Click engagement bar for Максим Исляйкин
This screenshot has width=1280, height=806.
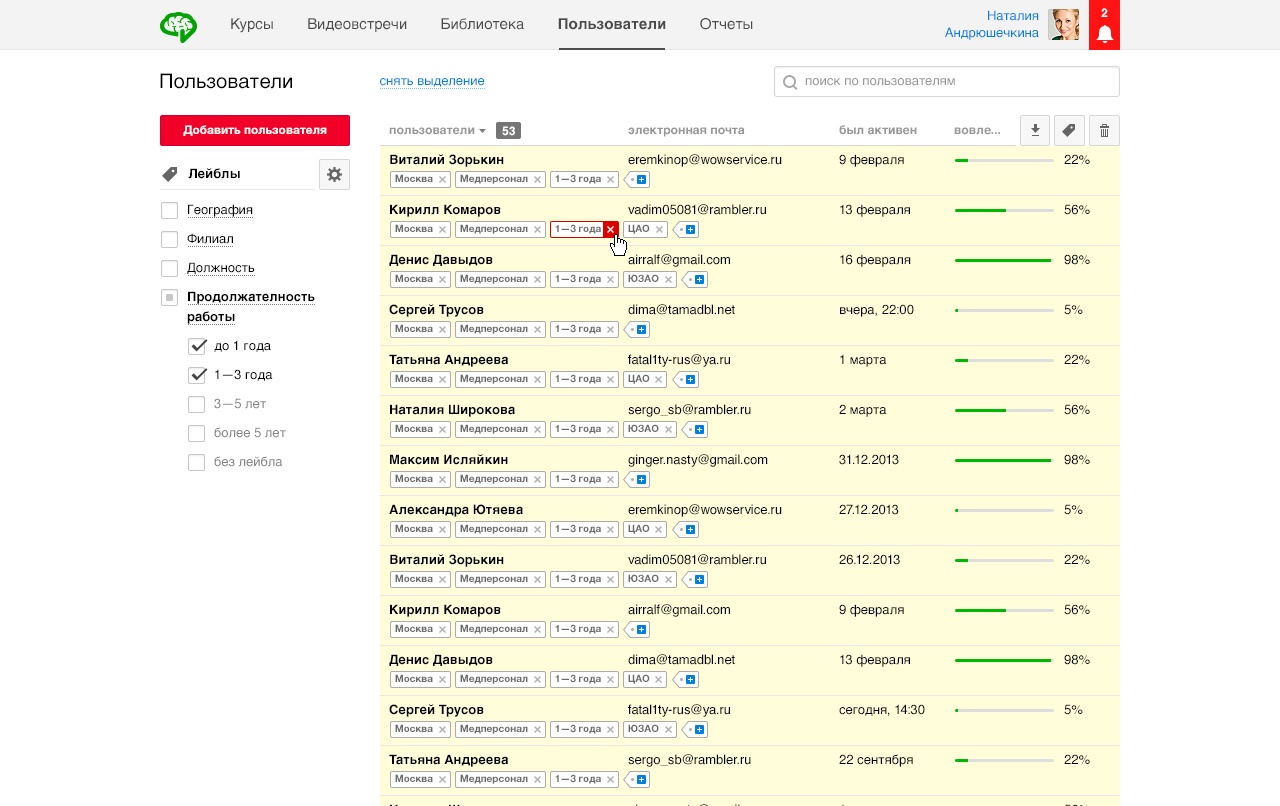1004,460
